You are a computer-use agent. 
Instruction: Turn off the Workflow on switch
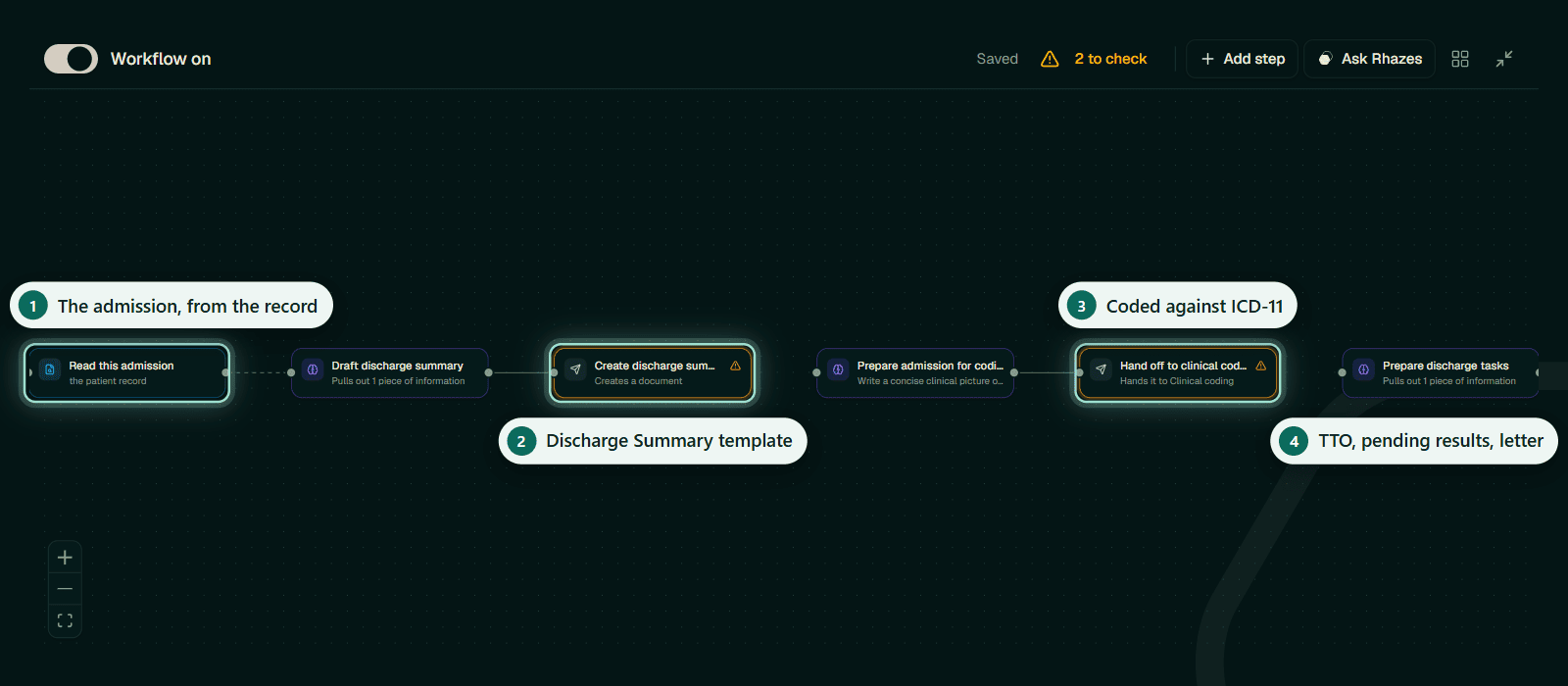[x=71, y=59]
